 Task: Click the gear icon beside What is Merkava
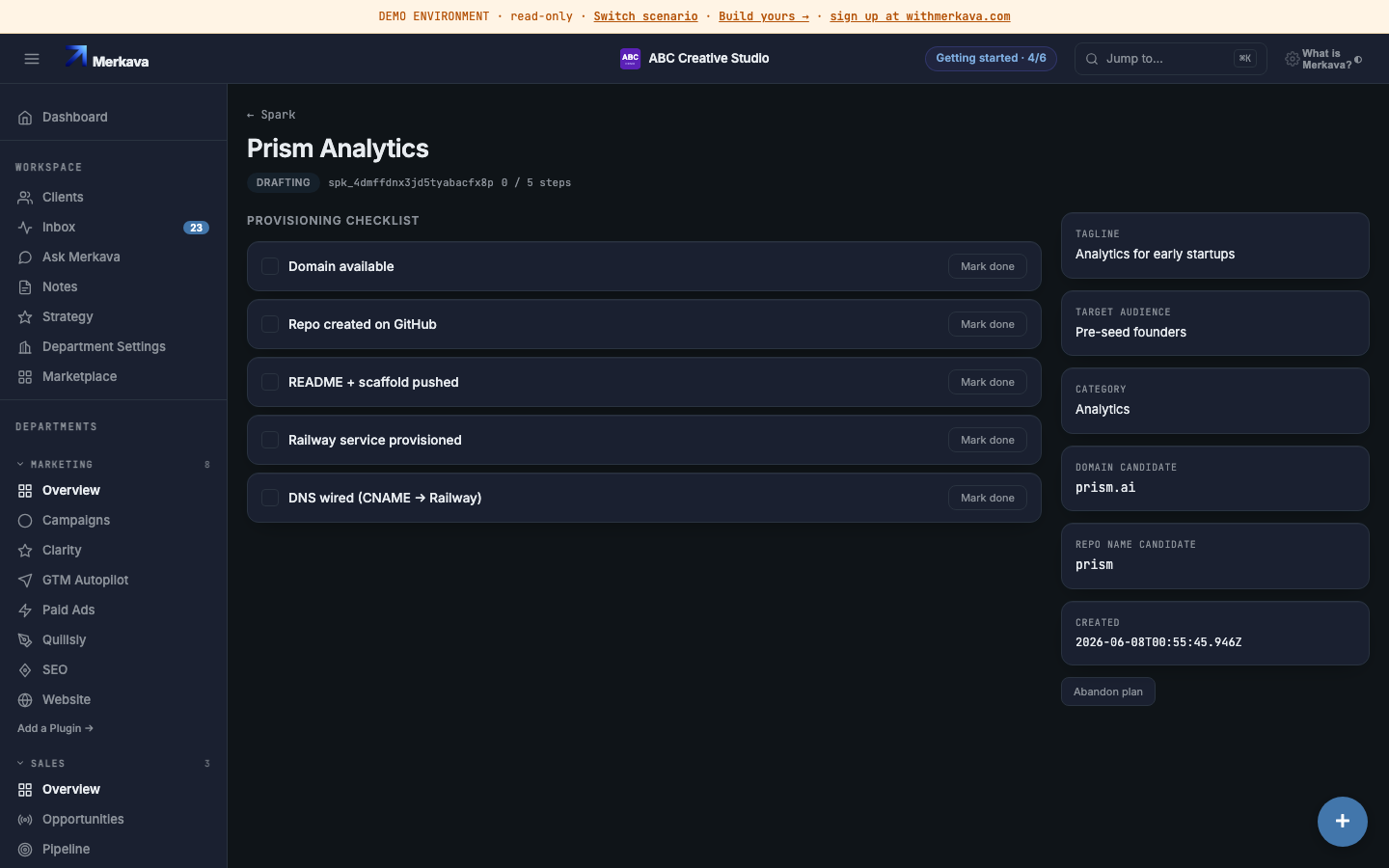click(x=1292, y=60)
